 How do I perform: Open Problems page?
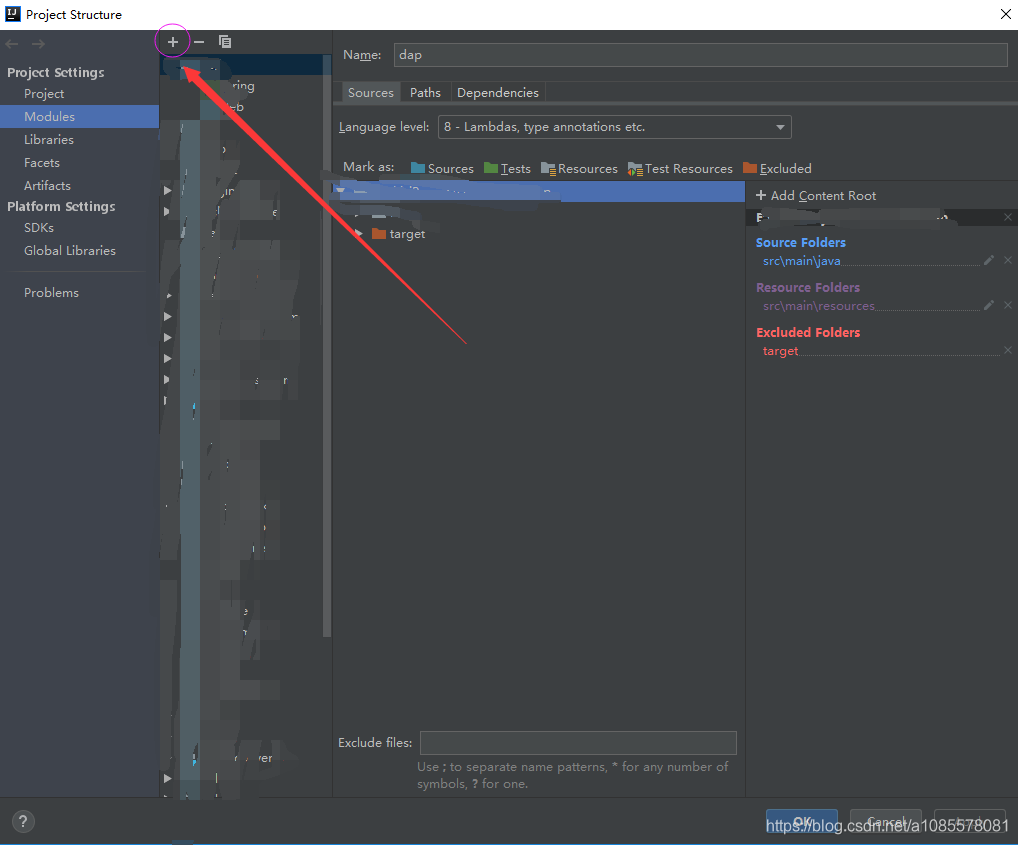[51, 293]
